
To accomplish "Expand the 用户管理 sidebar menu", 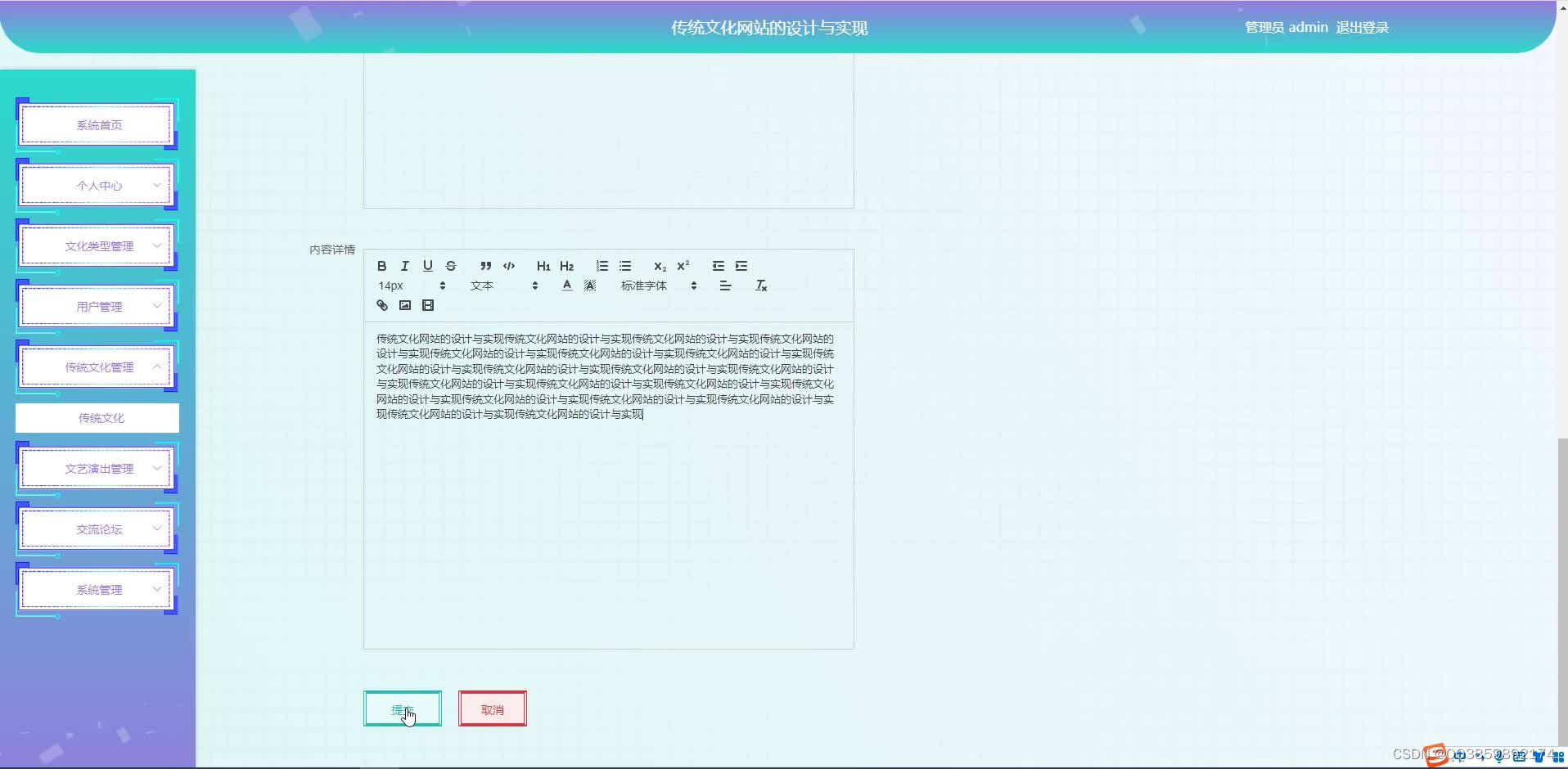I will pos(97,307).
